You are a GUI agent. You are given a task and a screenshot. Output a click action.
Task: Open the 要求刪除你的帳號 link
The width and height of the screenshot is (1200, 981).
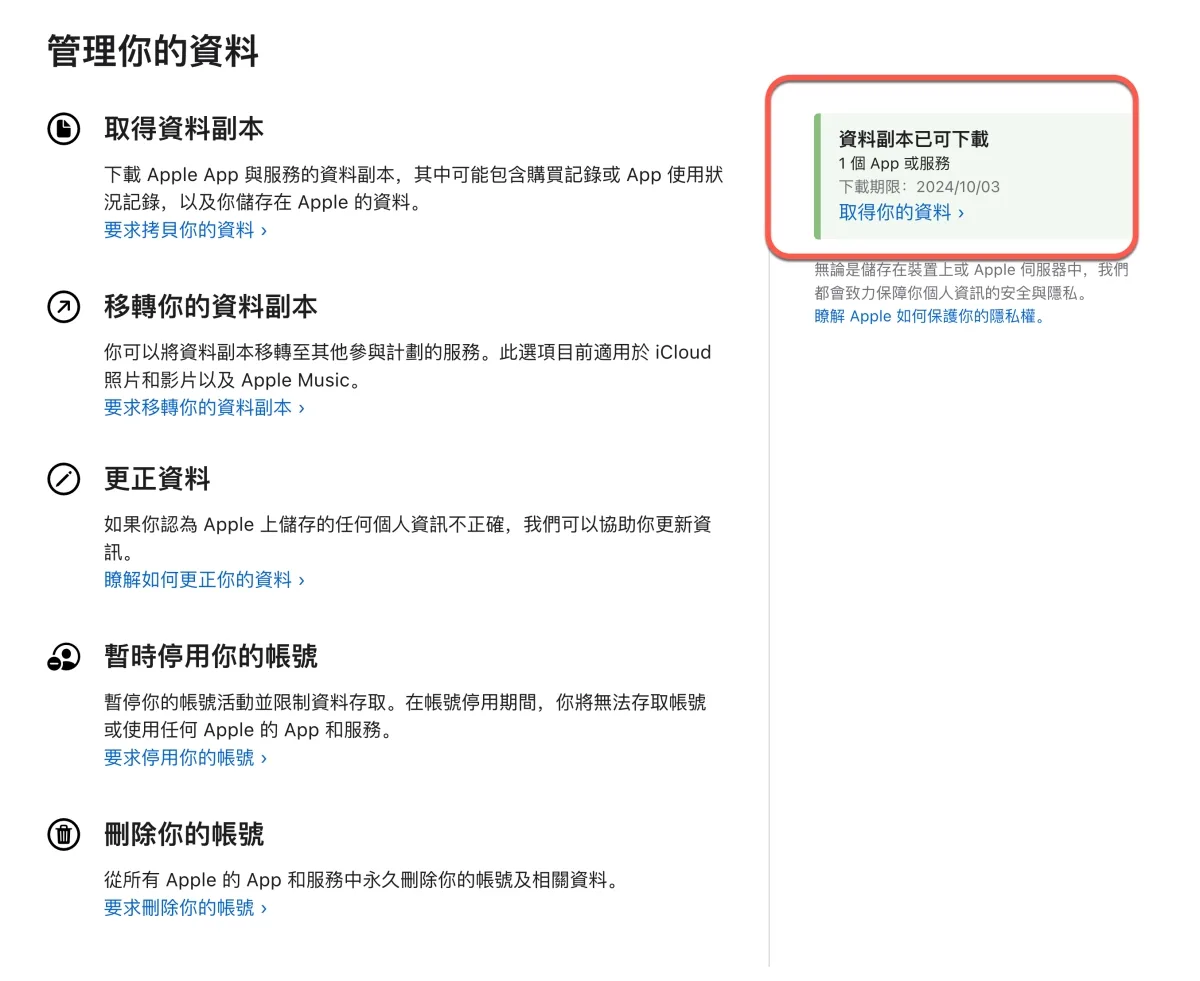185,908
